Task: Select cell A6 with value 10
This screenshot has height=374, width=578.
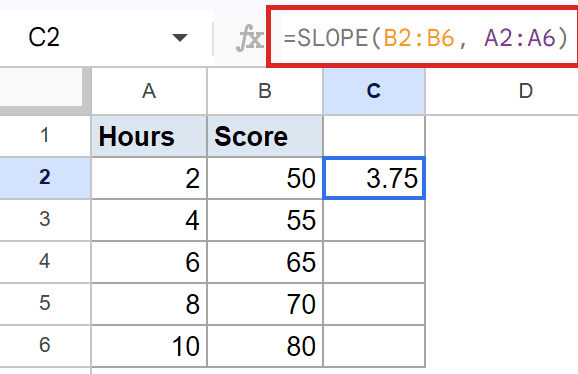Action: tap(149, 346)
